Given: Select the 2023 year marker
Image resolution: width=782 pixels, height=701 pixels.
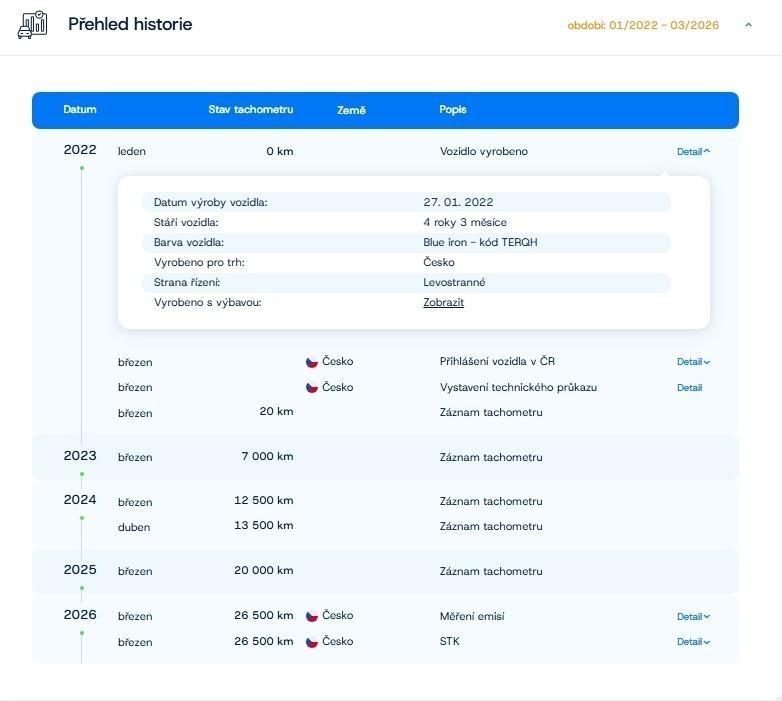Looking at the screenshot, I should [x=80, y=456].
